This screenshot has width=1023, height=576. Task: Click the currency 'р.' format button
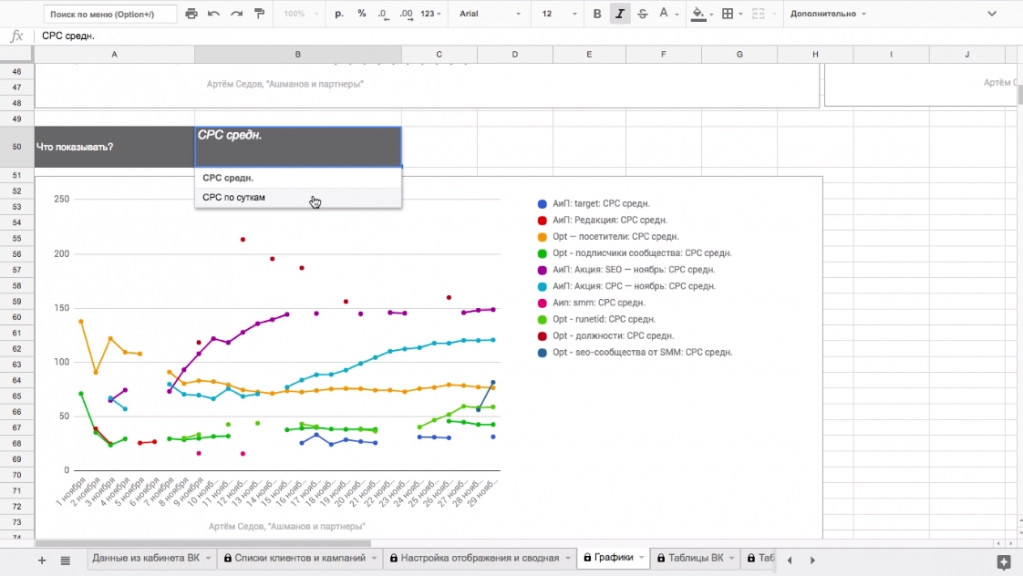coord(339,14)
